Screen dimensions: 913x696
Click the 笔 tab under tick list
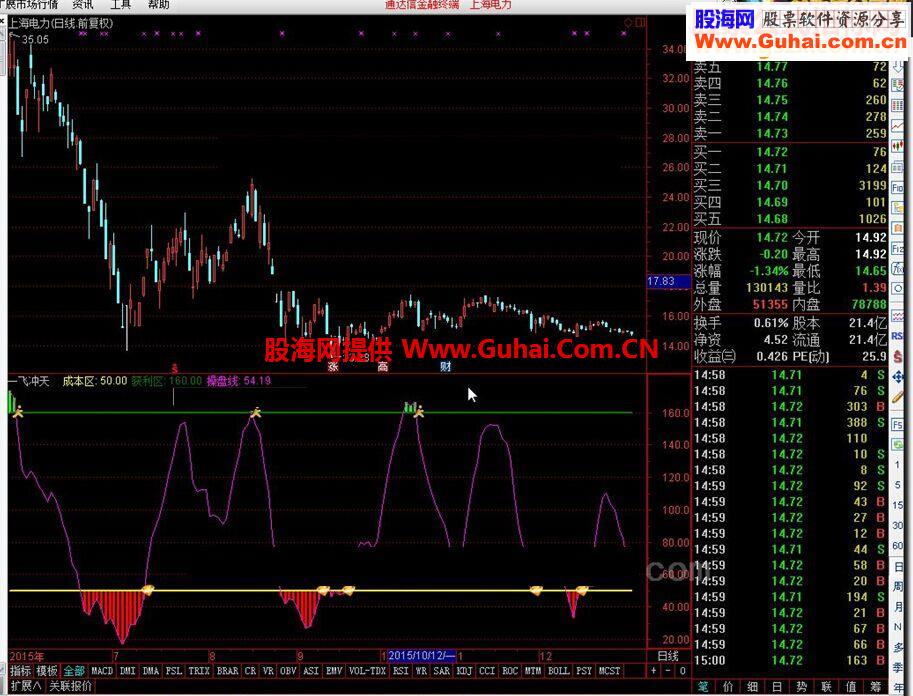[703, 687]
